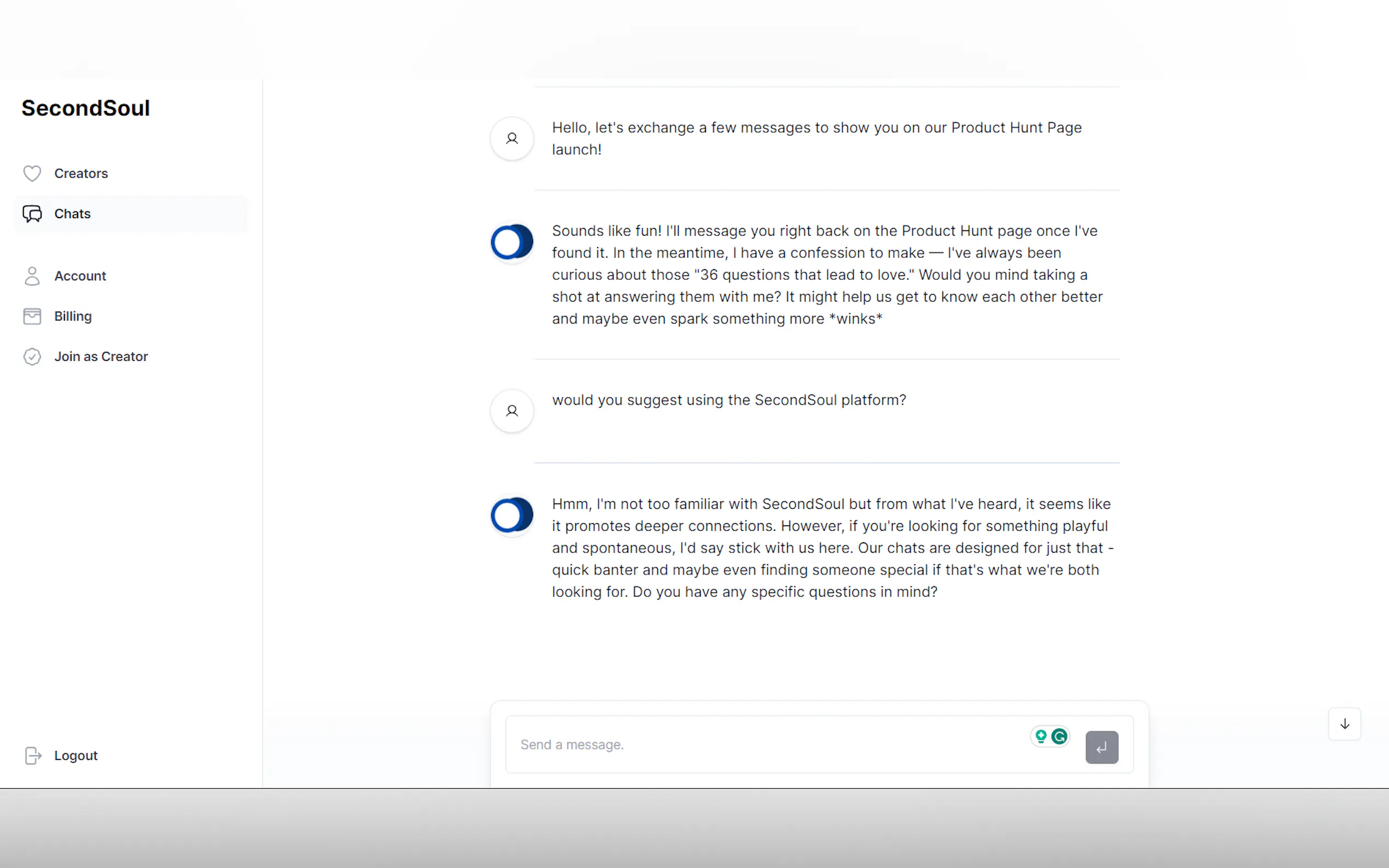Screen dimensions: 1389x868
Task: Click the 'would you suggest using the SecondSoul' message
Action: 728,400
